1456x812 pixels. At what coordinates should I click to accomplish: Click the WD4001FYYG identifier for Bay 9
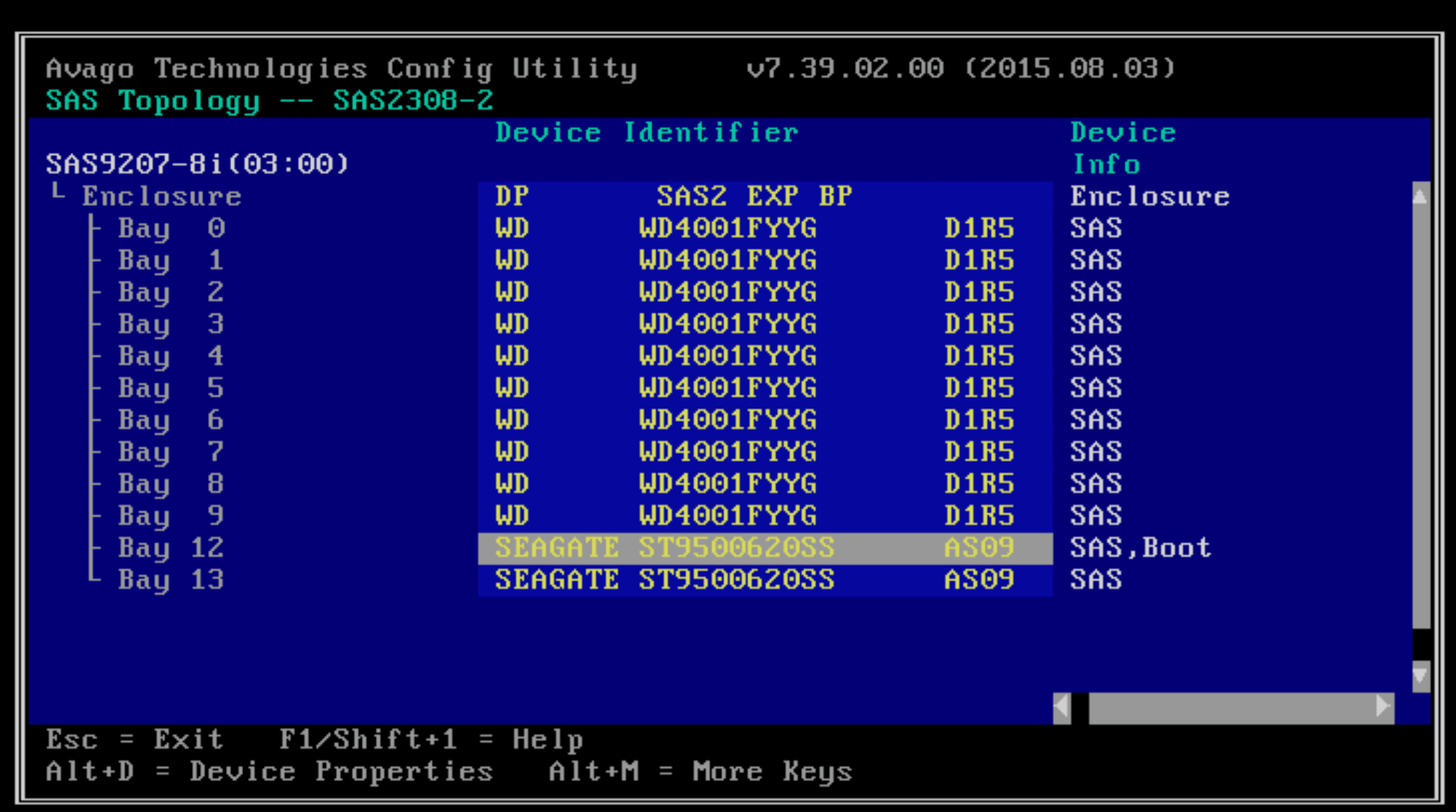tap(727, 516)
